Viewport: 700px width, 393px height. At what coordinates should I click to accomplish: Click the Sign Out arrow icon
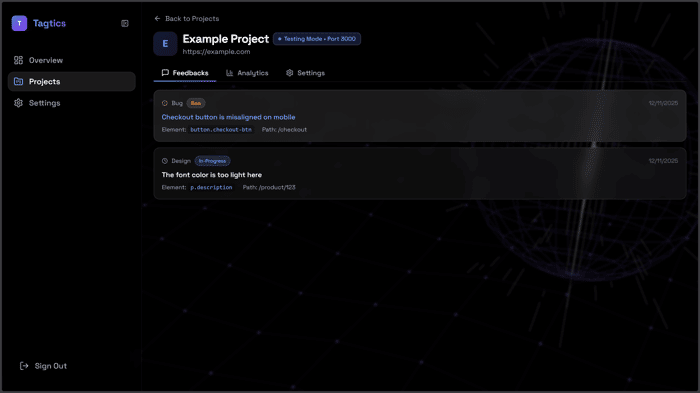(x=24, y=366)
